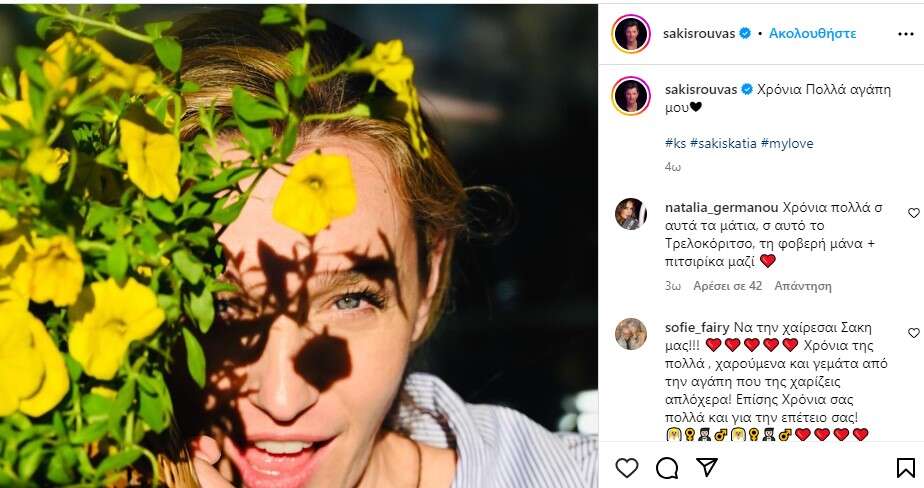Open sakisrouvas profile picture in header

pos(631,33)
